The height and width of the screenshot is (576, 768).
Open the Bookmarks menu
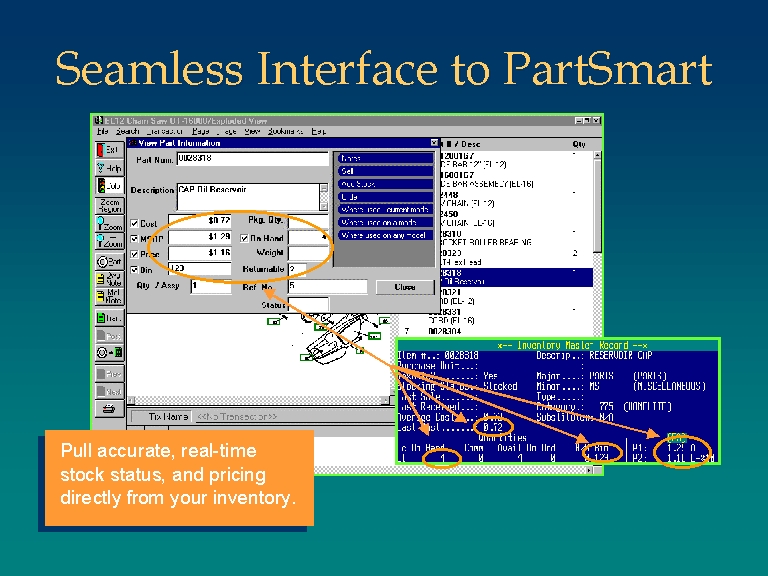pos(285,131)
